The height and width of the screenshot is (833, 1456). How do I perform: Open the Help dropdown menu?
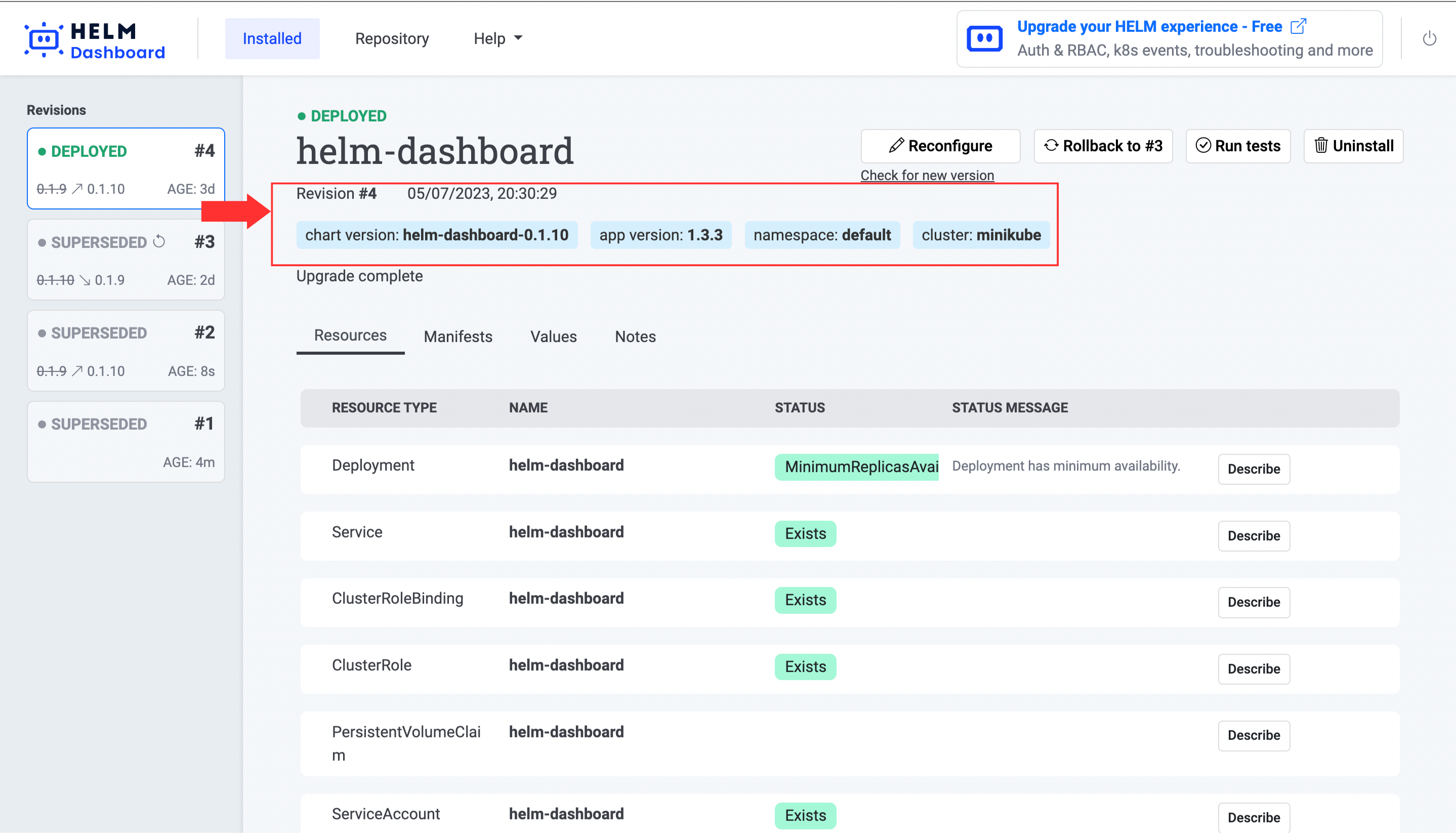coord(497,38)
